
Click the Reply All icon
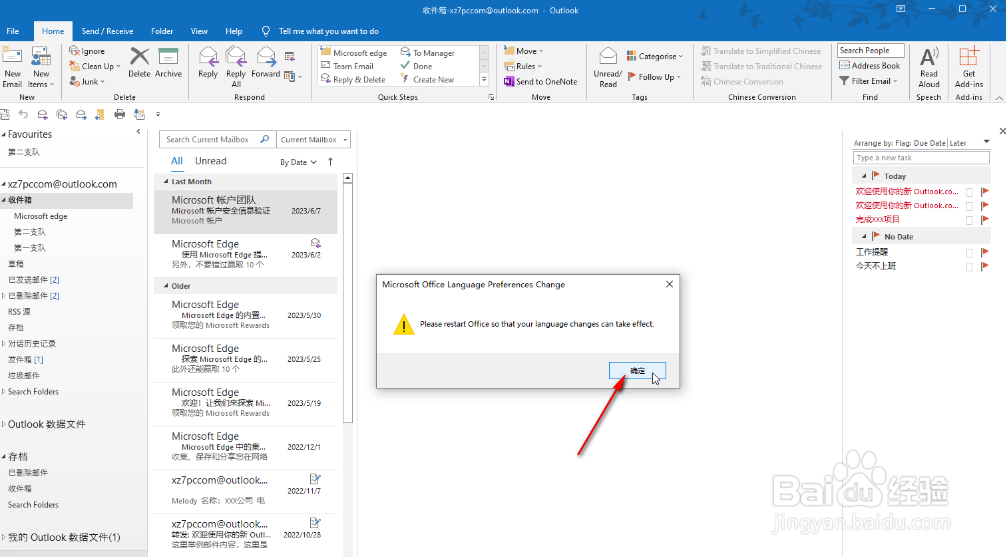(x=235, y=57)
